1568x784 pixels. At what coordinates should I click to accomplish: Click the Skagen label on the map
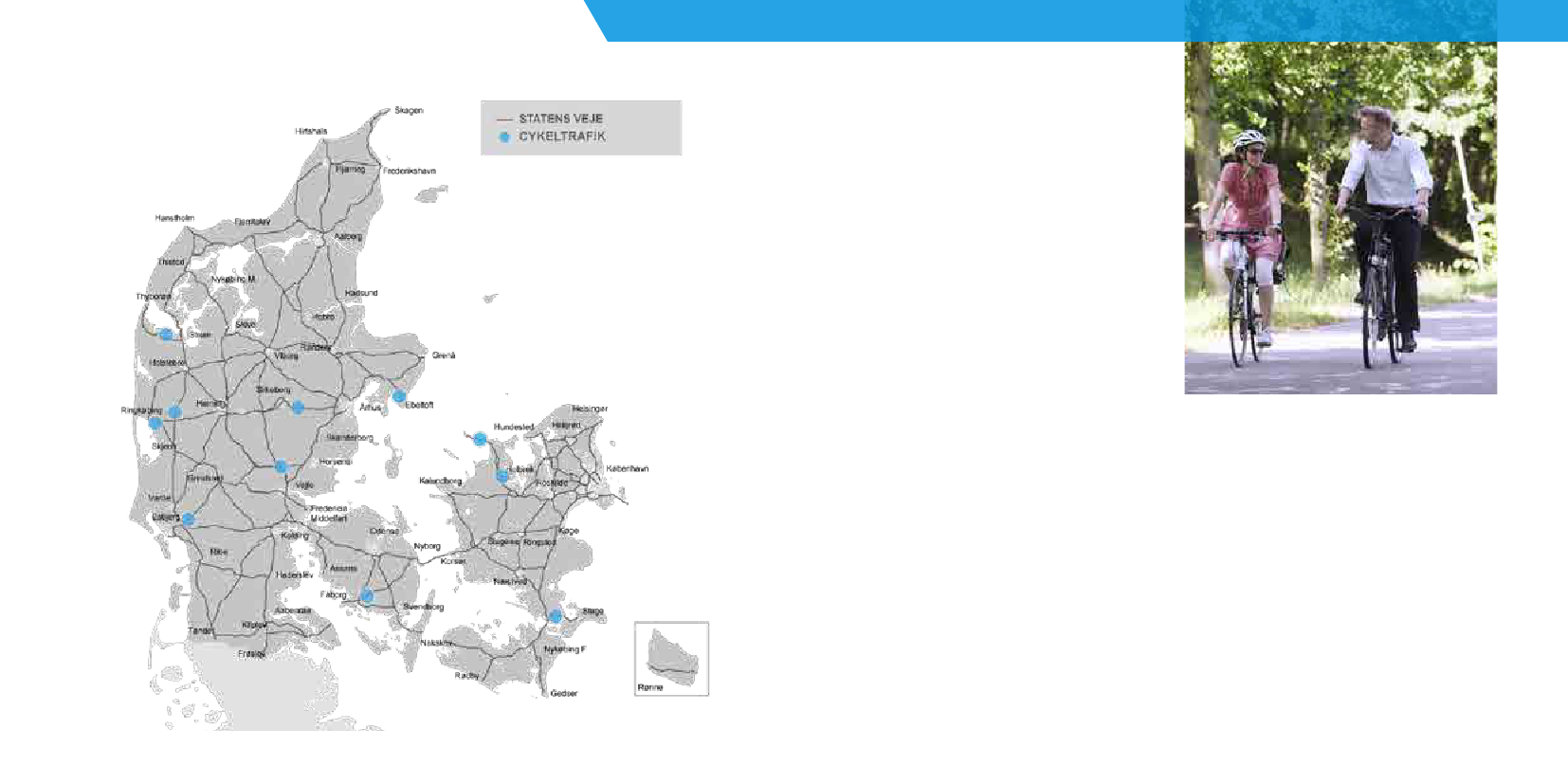click(x=409, y=111)
